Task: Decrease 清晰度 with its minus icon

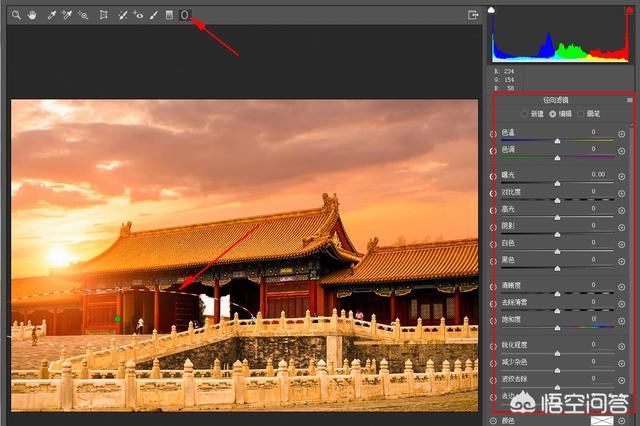Action: point(493,287)
